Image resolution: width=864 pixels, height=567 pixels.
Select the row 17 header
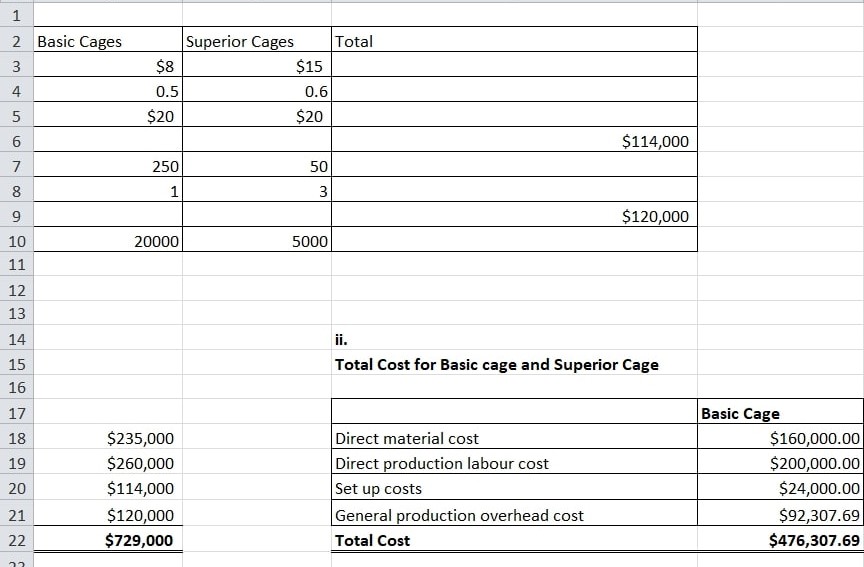point(16,413)
